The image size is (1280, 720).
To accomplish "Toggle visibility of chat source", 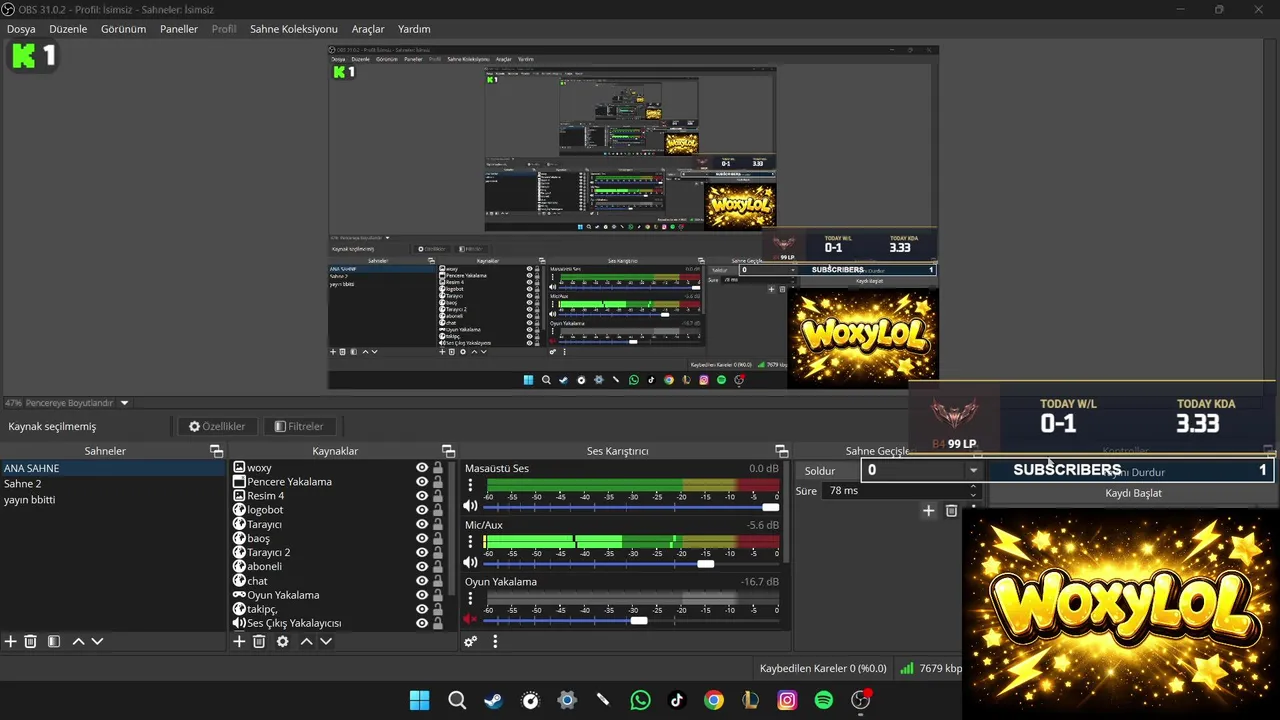I will 422,580.
